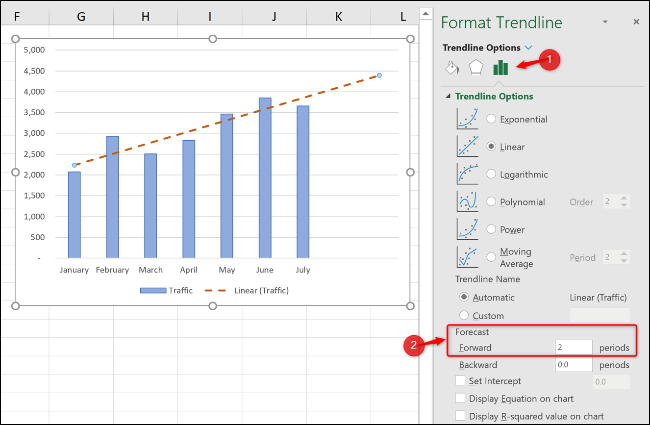Screen dimensions: 650x425
Task: Open the Trendline Options bar chart tab
Action: pyautogui.click(x=501, y=68)
